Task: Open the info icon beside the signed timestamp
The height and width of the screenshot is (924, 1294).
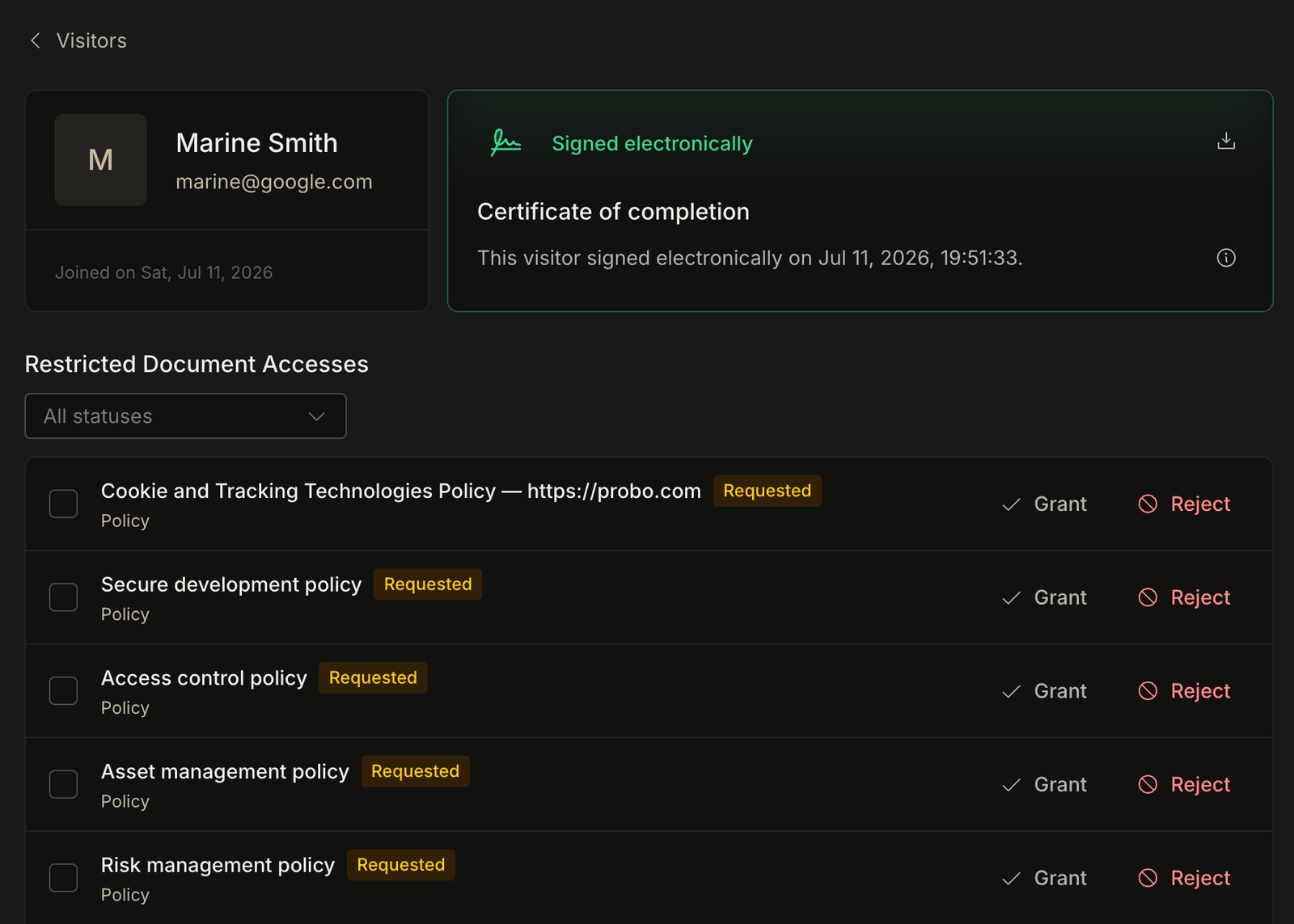Action: (1226, 258)
